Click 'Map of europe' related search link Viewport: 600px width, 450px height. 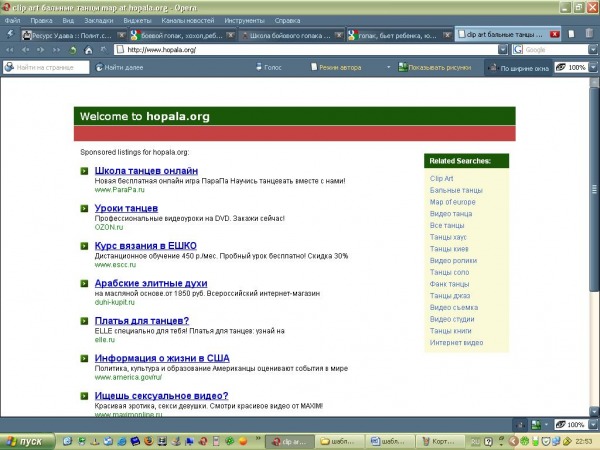(x=452, y=202)
